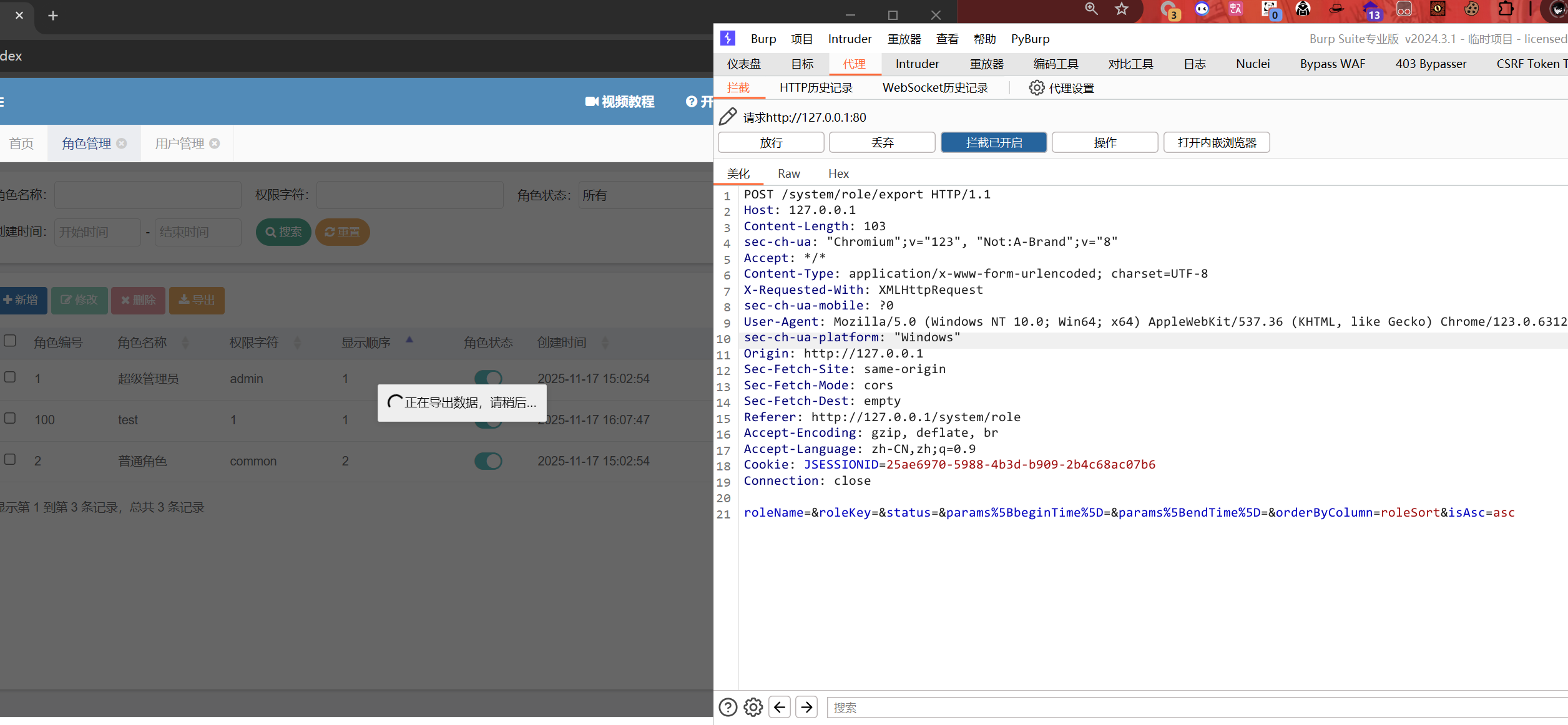Click the proxy settings gear icon
The height and width of the screenshot is (725, 1568).
[1036, 88]
